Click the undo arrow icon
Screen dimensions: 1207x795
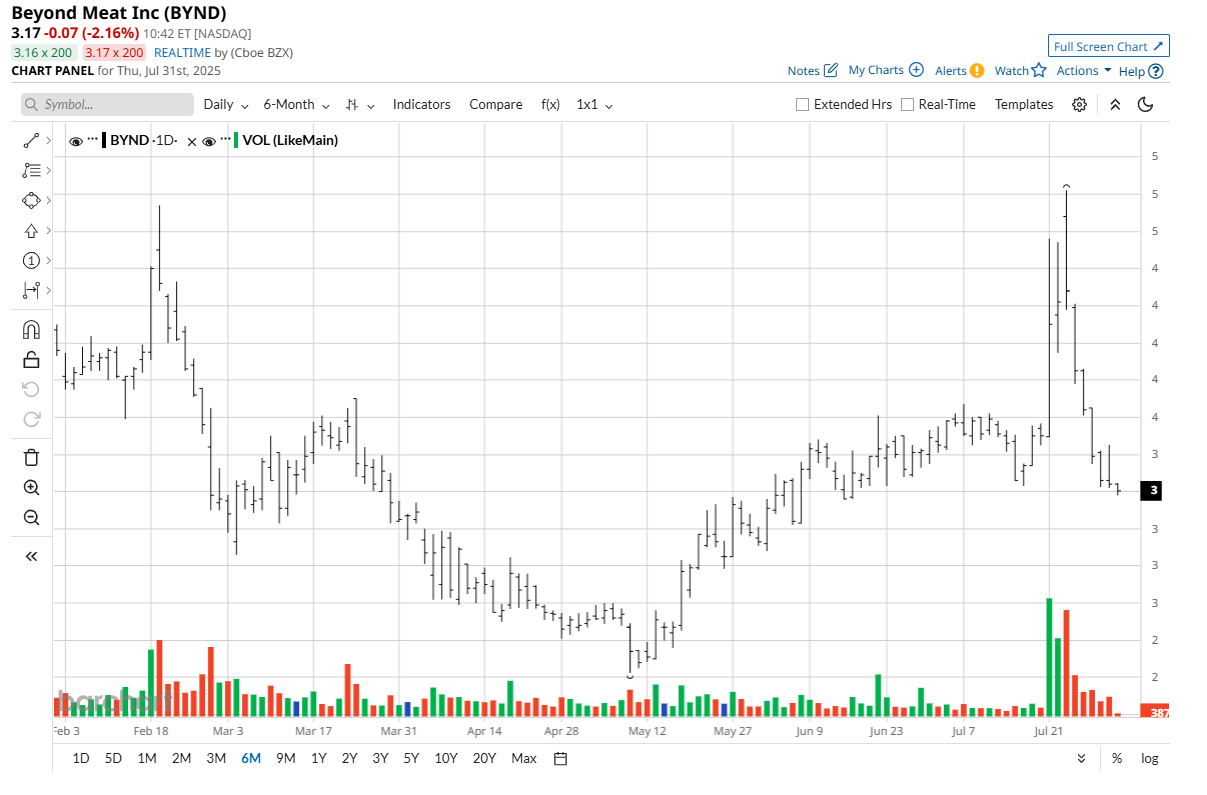click(30, 389)
